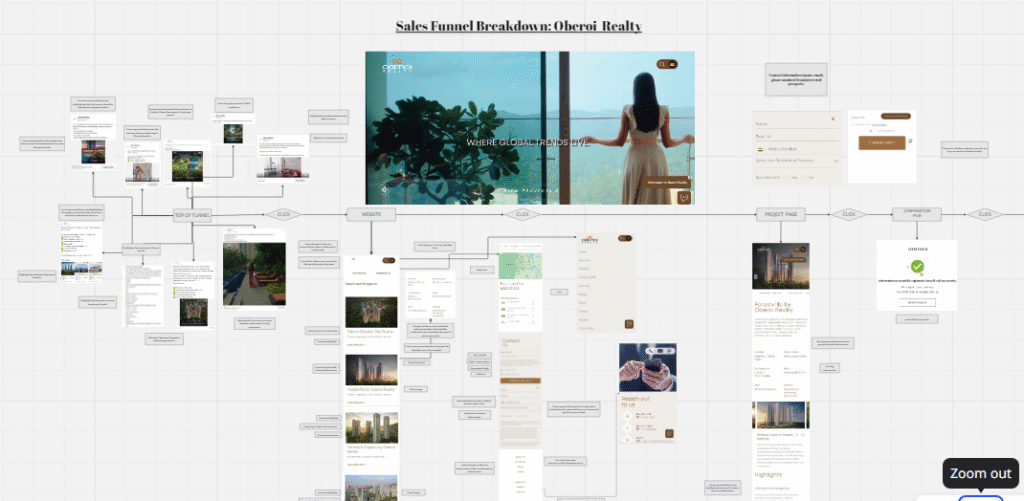The width and height of the screenshot is (1024, 501).
Task: Select the PROJECT PAGE flowchart node
Action: [781, 214]
